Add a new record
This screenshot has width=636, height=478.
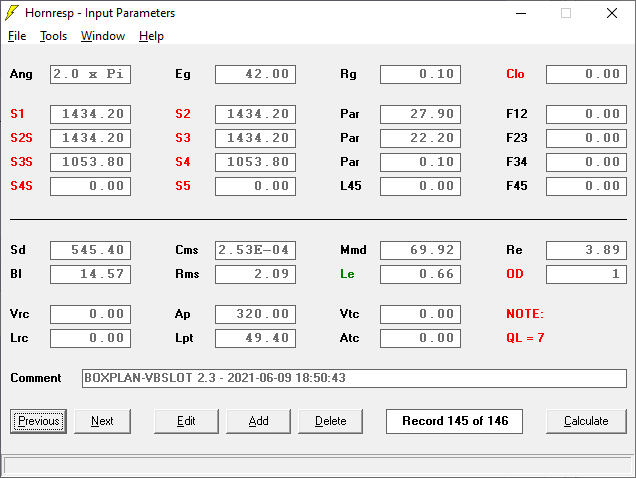(258, 421)
